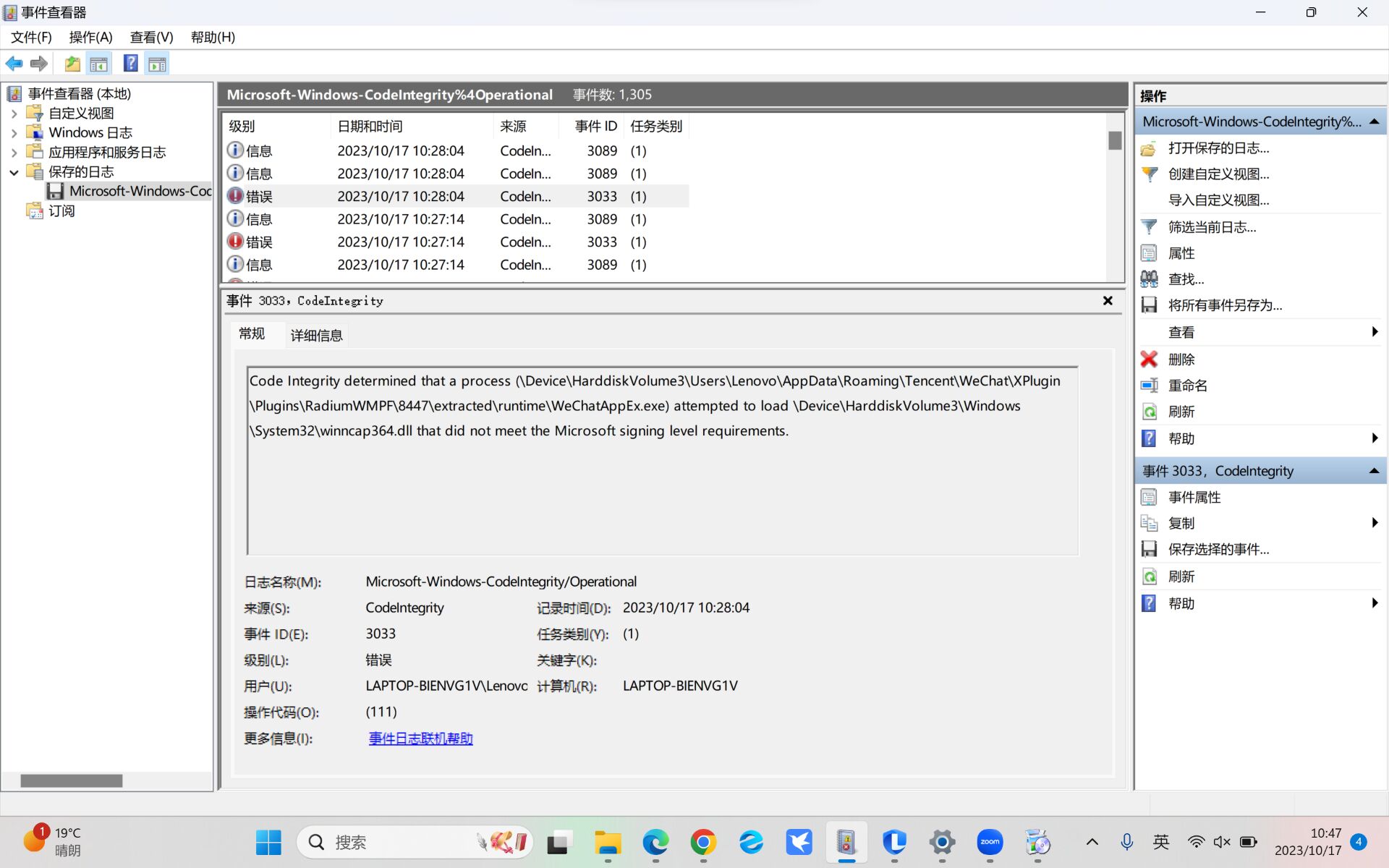The width and height of the screenshot is (1389, 868).
Task: Click the taskbar 搜索 search box
Action: pos(415,842)
